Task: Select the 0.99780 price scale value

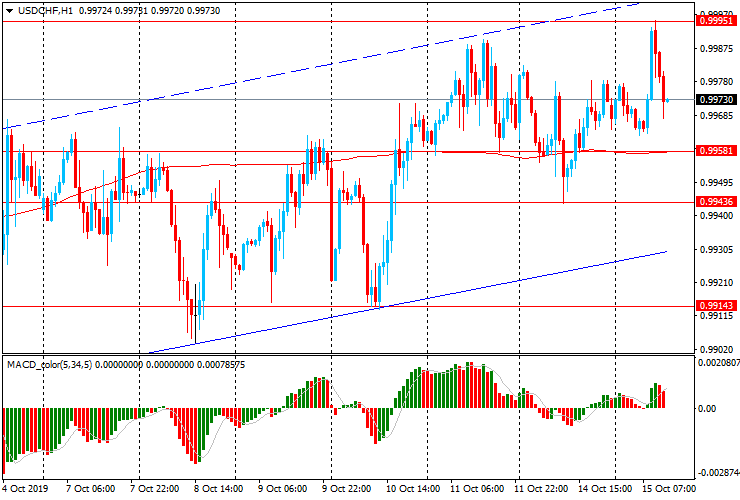Action: [x=717, y=82]
